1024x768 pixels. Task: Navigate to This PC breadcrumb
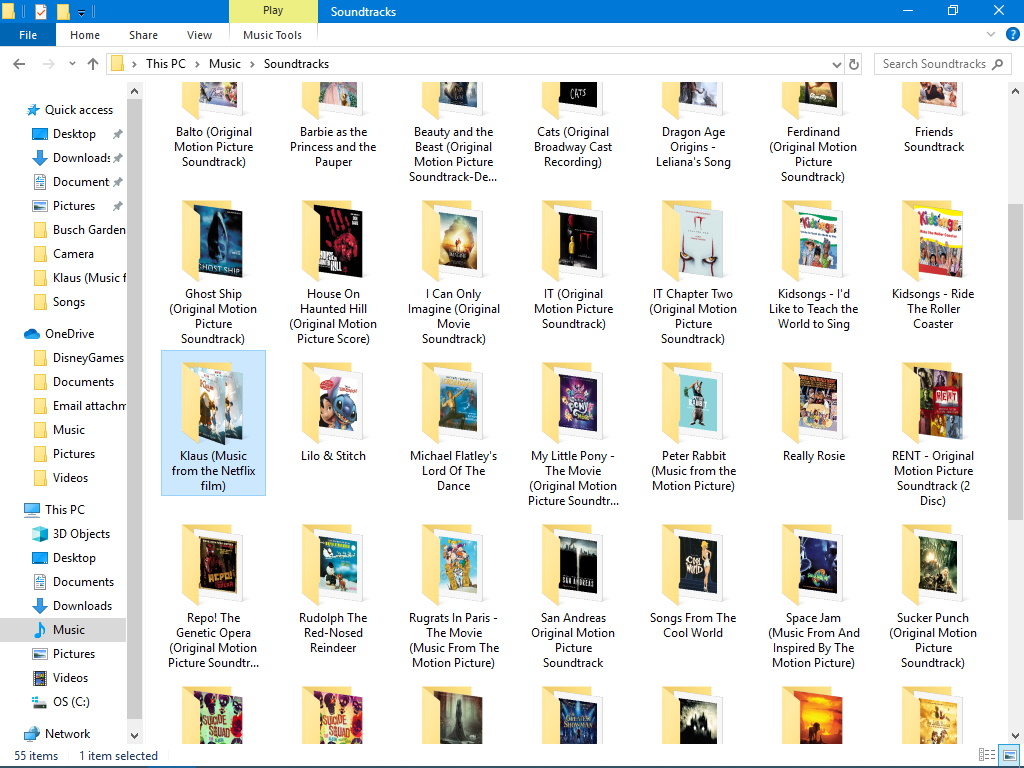166,64
